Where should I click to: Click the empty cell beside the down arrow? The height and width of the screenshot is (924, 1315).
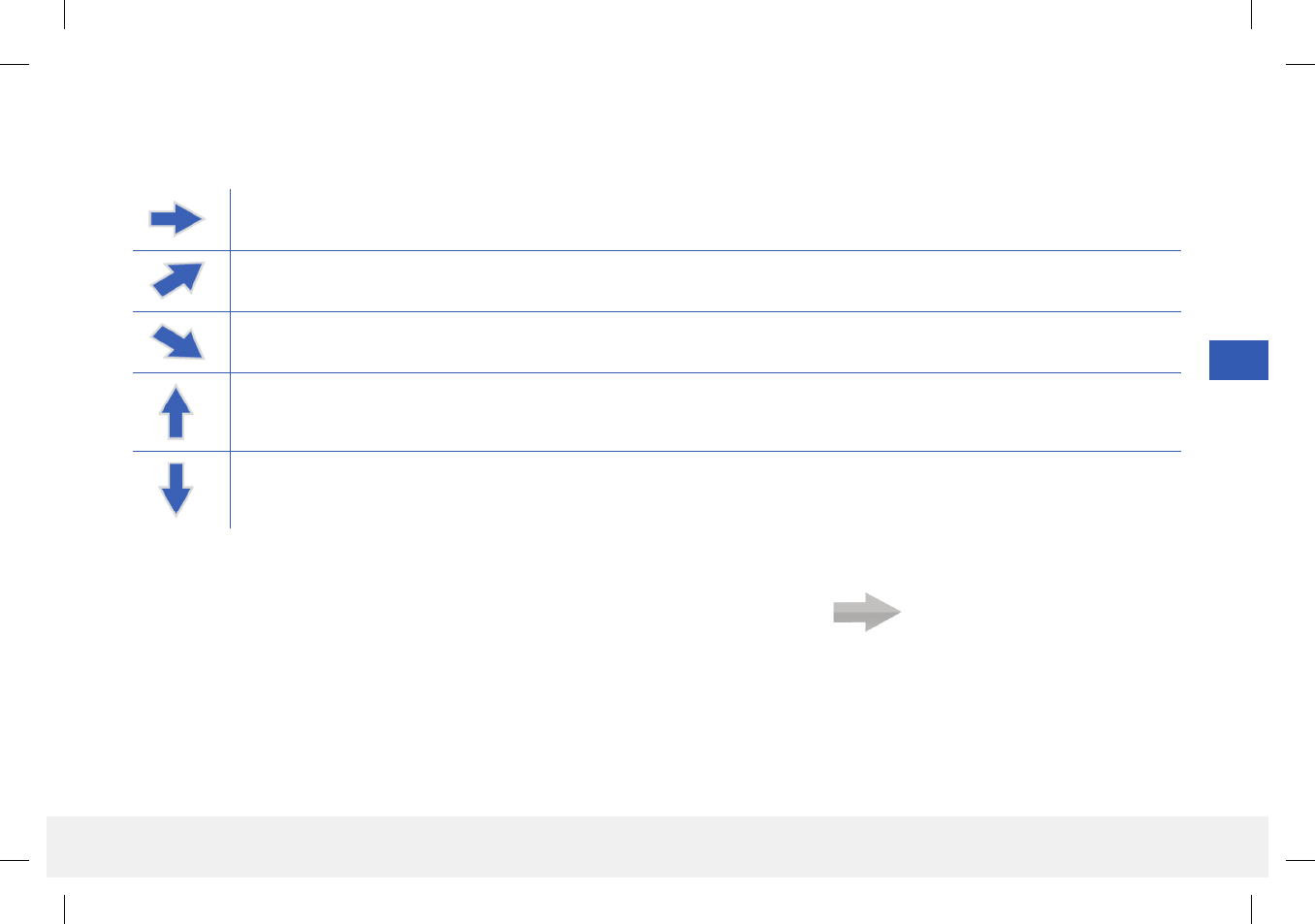[706, 490]
